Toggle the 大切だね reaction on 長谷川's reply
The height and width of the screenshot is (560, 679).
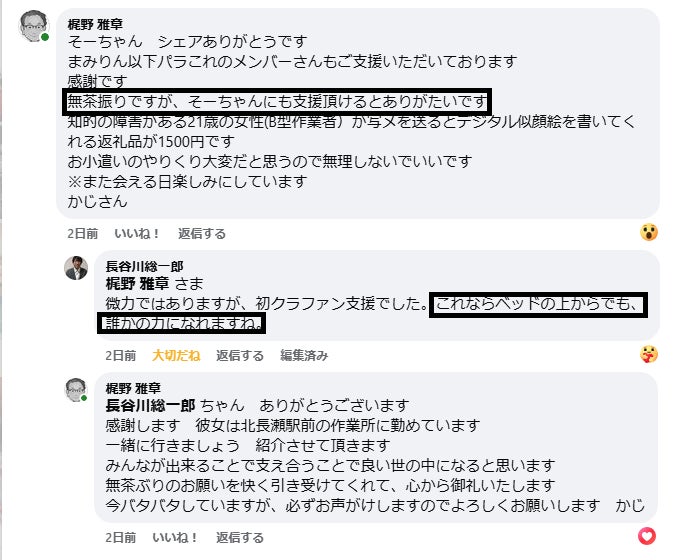(176, 355)
